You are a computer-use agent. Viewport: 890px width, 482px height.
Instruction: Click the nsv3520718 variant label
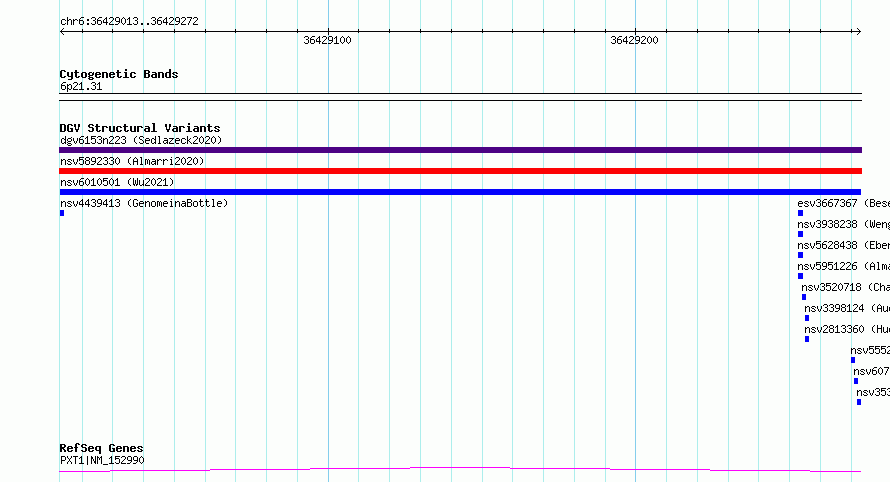845,287
